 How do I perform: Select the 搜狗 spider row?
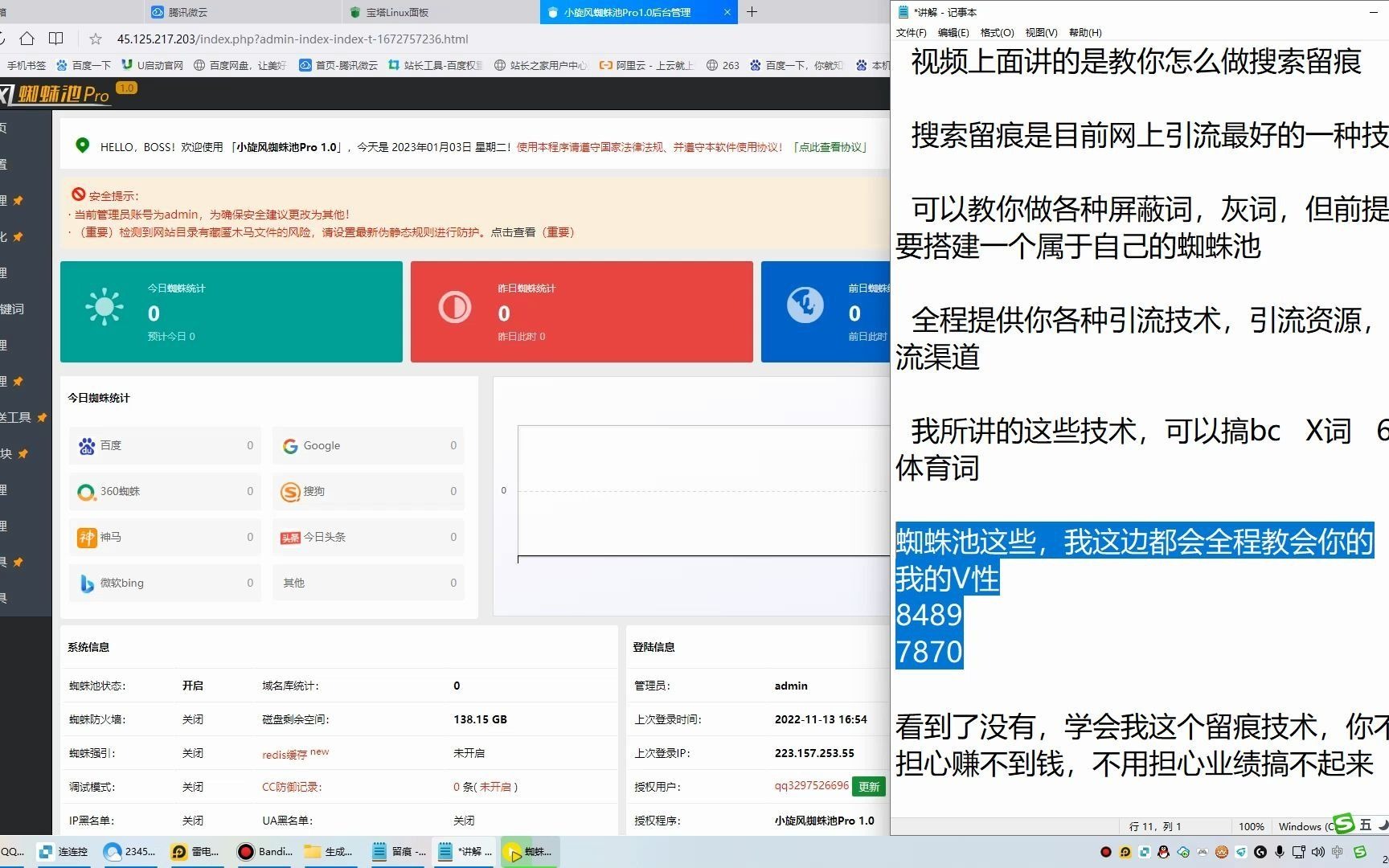click(x=368, y=491)
